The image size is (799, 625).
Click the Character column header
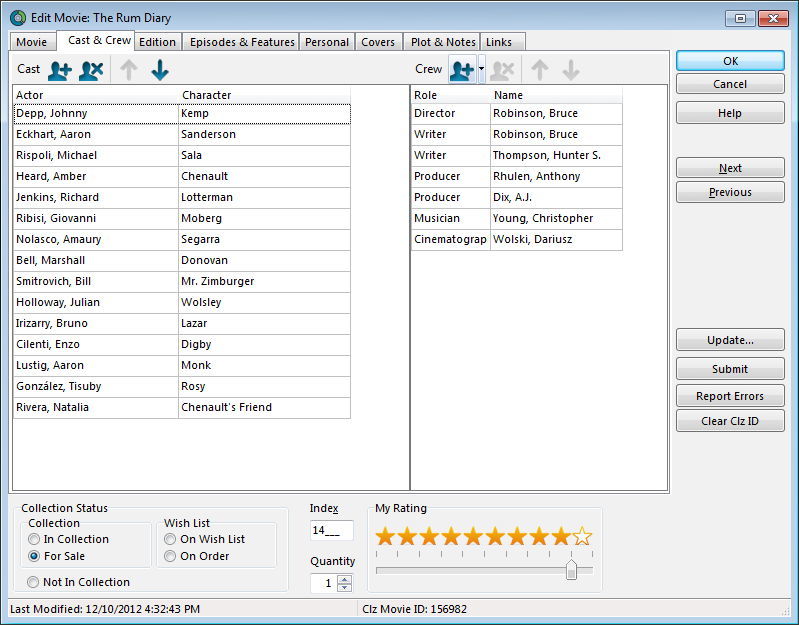coord(264,95)
